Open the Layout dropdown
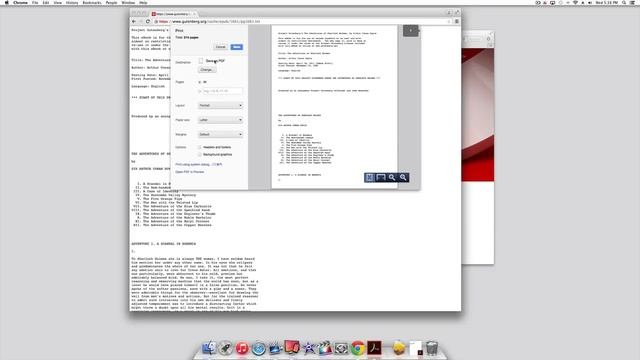This screenshot has height=360, width=640. click(x=220, y=105)
